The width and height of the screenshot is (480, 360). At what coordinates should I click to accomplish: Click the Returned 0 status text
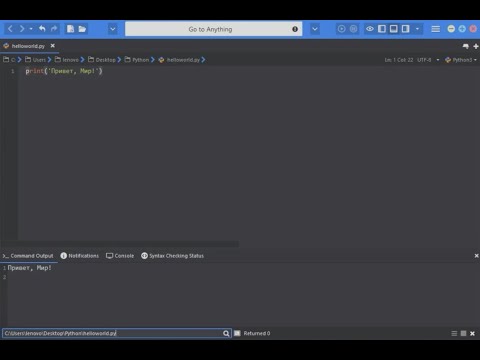click(x=257, y=333)
